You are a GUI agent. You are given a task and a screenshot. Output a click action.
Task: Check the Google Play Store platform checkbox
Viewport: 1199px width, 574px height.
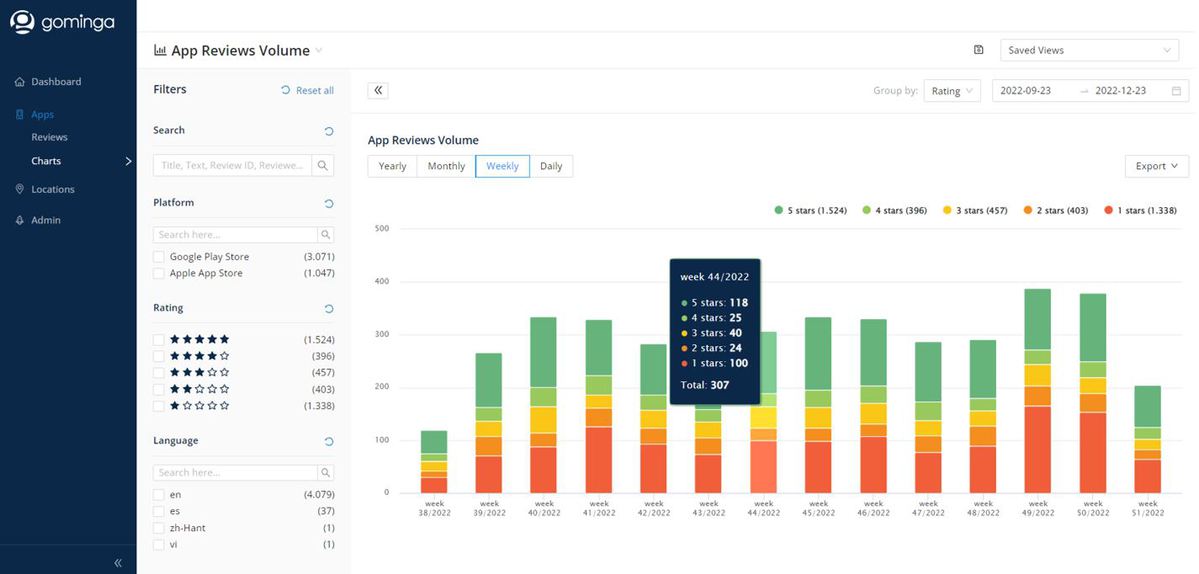(x=159, y=257)
